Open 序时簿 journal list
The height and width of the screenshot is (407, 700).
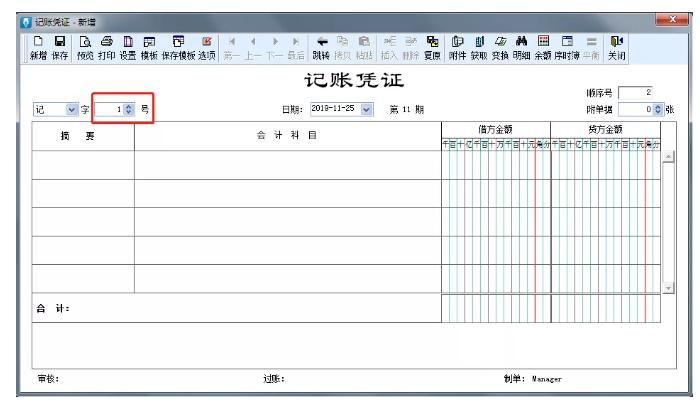[567, 48]
